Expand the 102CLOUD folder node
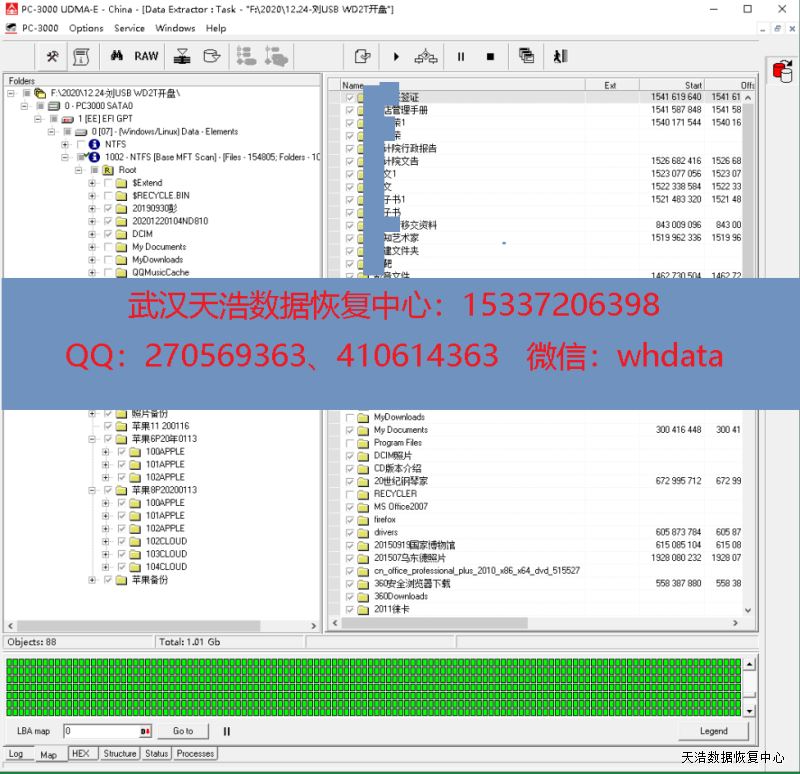Image resolution: width=800 pixels, height=774 pixels. coord(106,541)
